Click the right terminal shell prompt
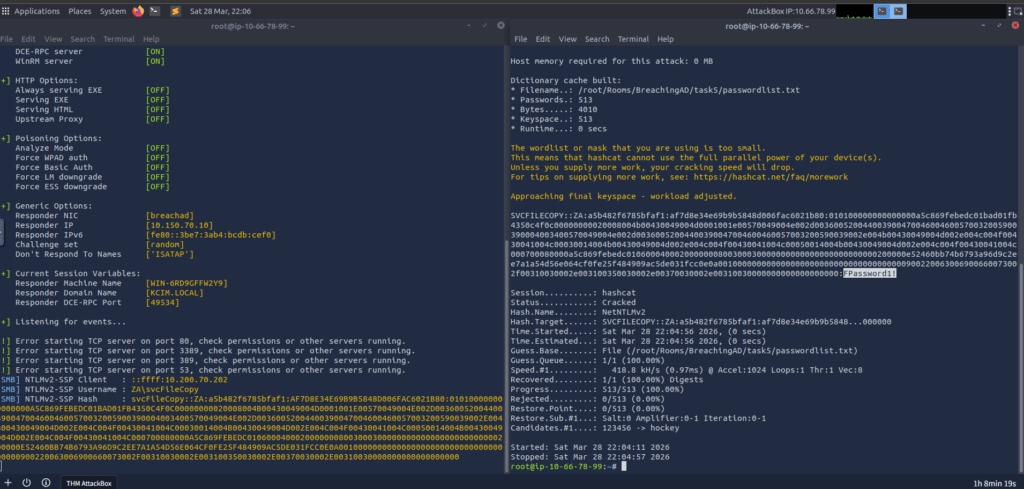Screen dimensions: 1024x489 pyautogui.click(x=564, y=466)
